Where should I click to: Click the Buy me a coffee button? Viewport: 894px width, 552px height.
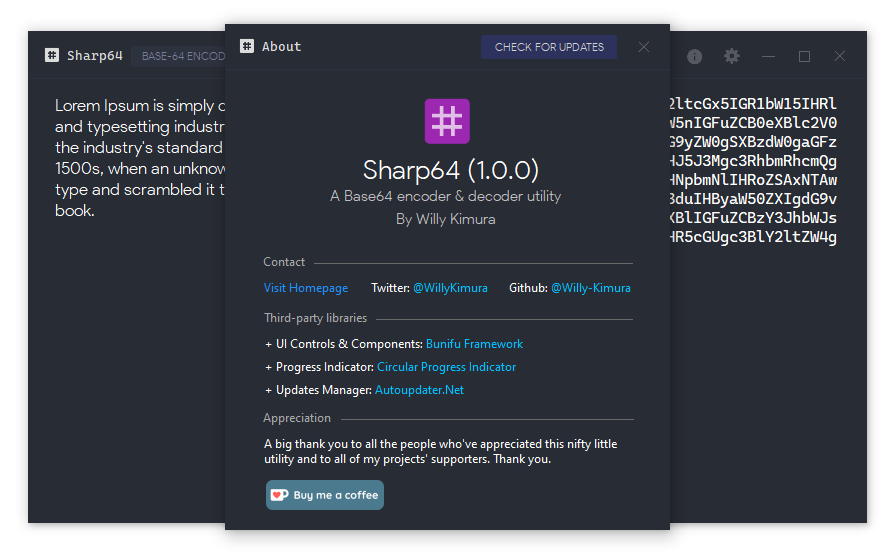click(325, 495)
